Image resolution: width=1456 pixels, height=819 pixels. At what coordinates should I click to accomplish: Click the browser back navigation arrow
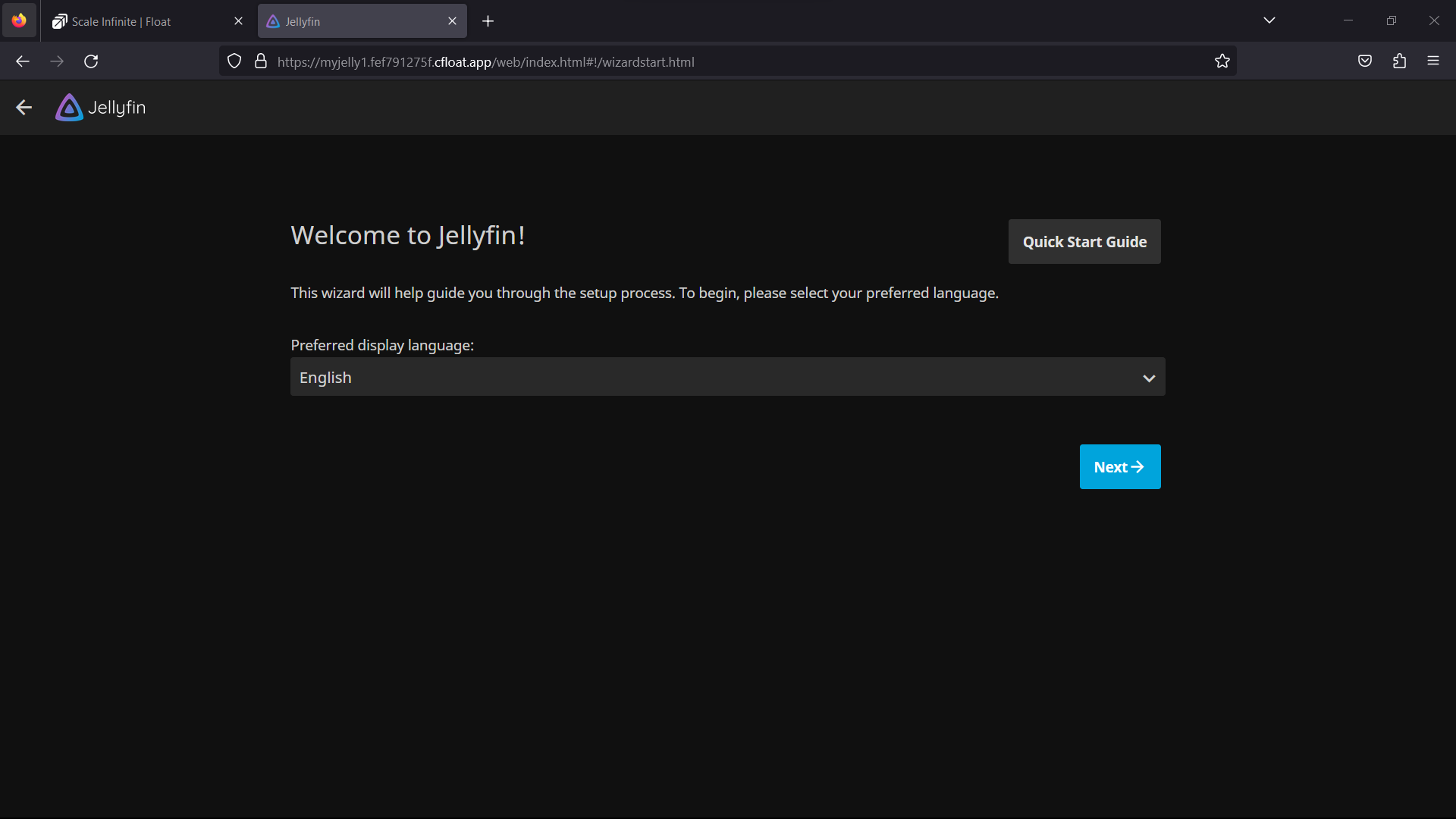[x=23, y=61]
